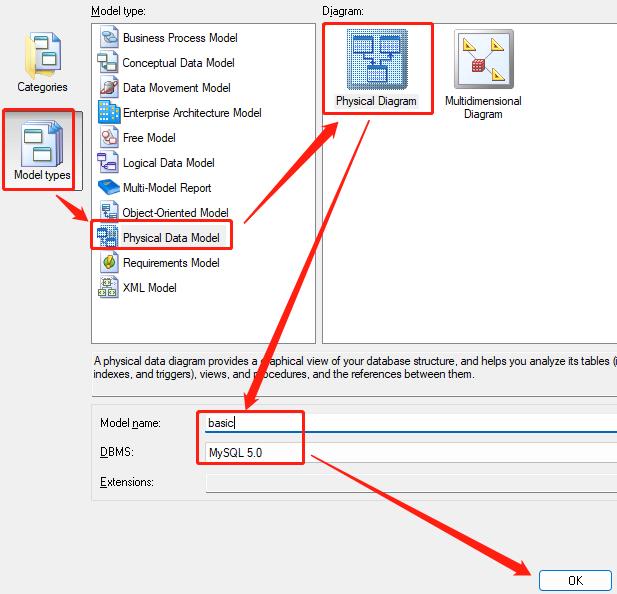Viewport: 617px width, 594px height.
Task: Select 'Free Model' label
Action: [149, 138]
